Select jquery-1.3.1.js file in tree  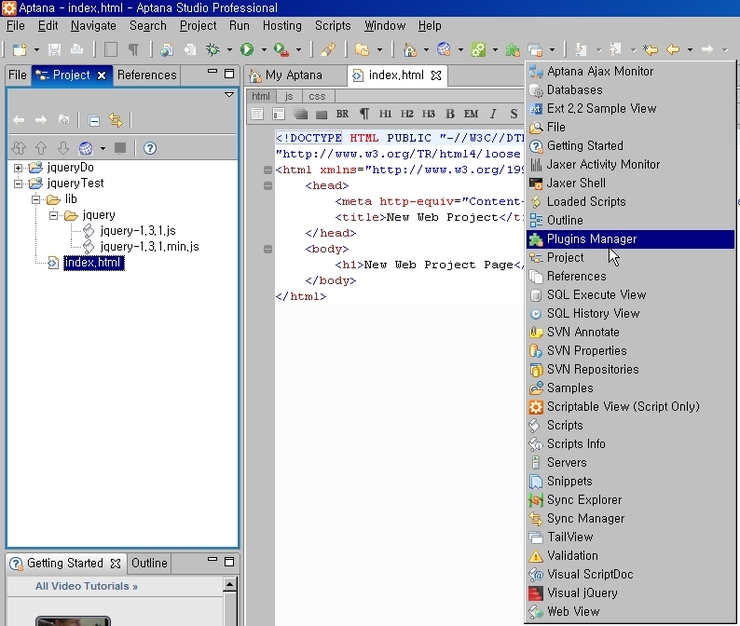tap(138, 231)
